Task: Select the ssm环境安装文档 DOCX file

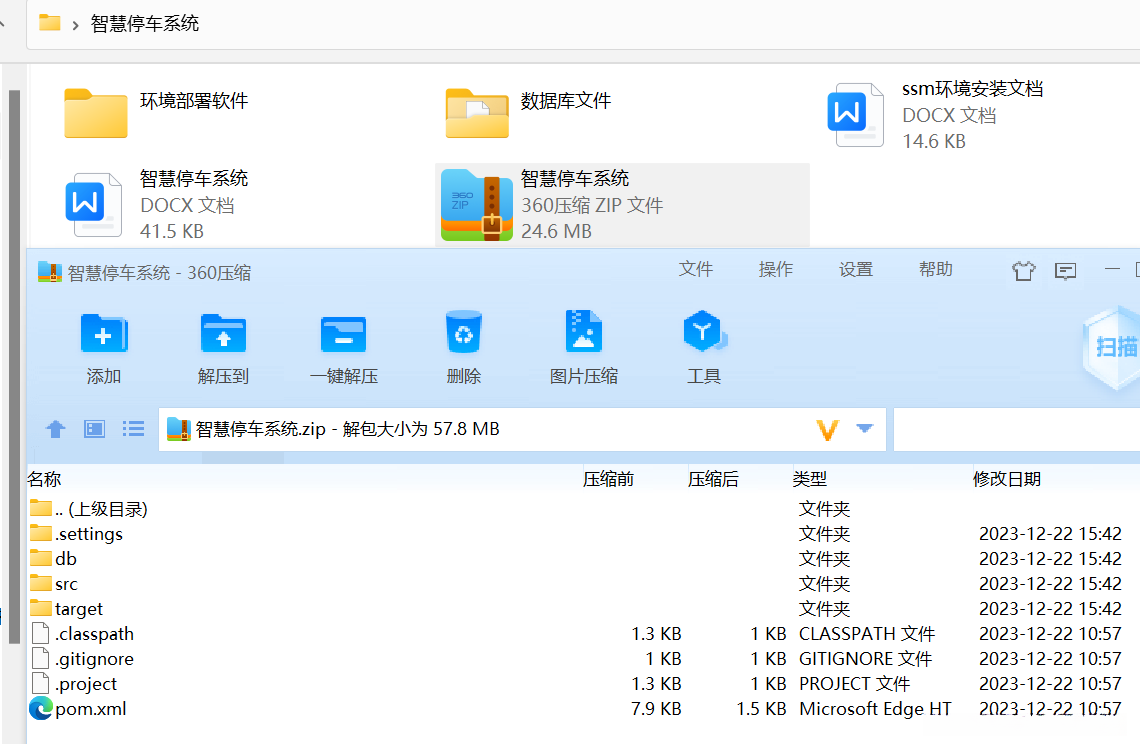Action: [935, 115]
